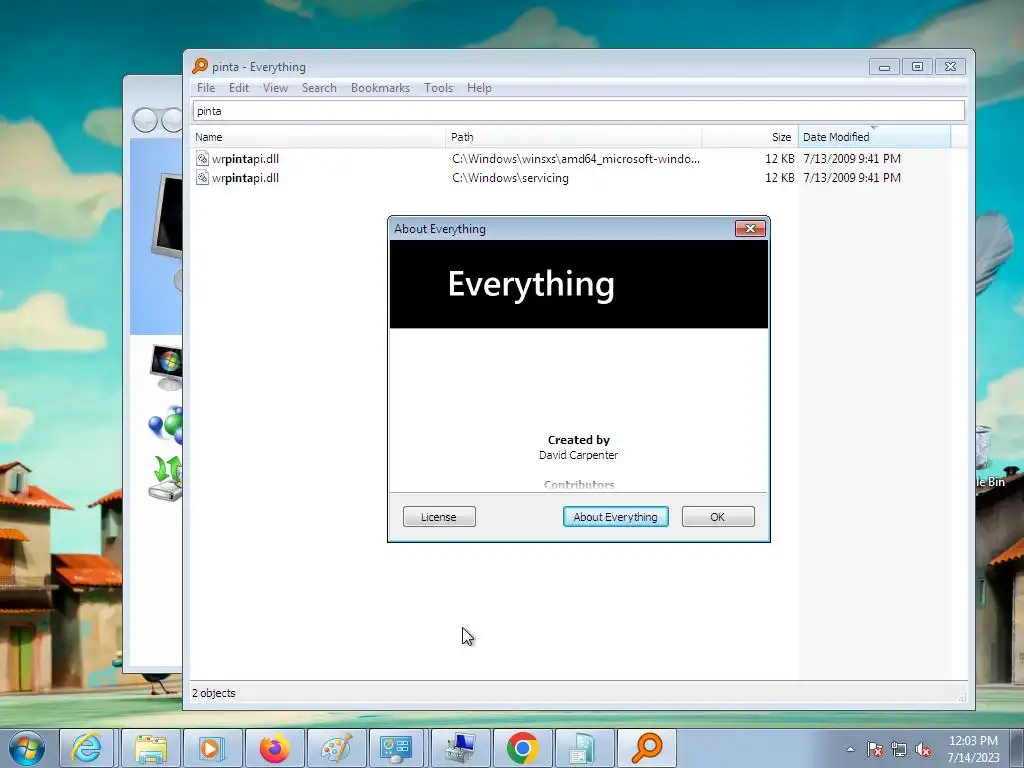This screenshot has width=1024, height=768.
Task: Open the Bookmarks menu
Action: (380, 88)
